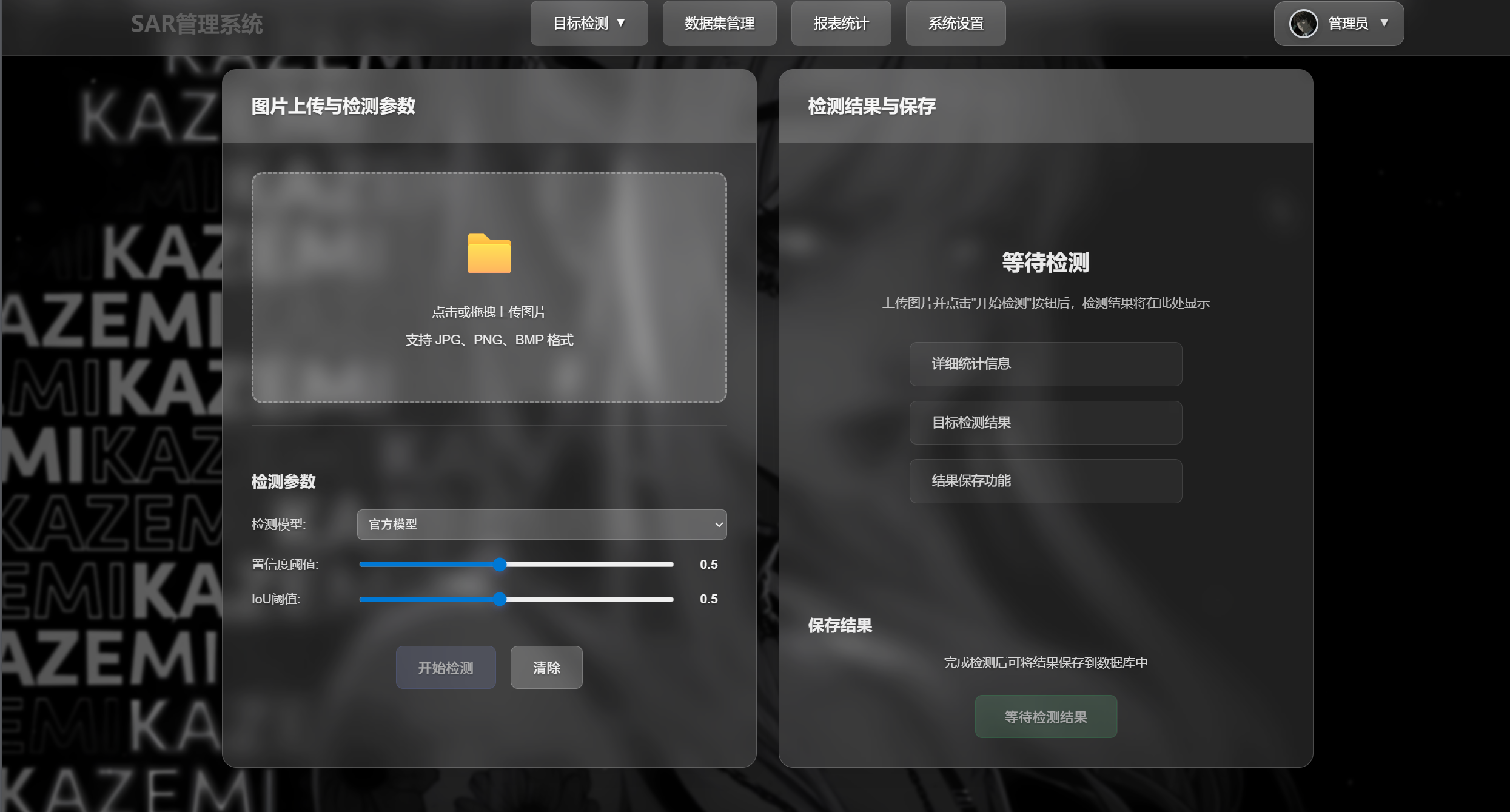Screen dimensions: 1510x812
Task: Open the 检测模型 官方模型 combo box
Action: (541, 525)
